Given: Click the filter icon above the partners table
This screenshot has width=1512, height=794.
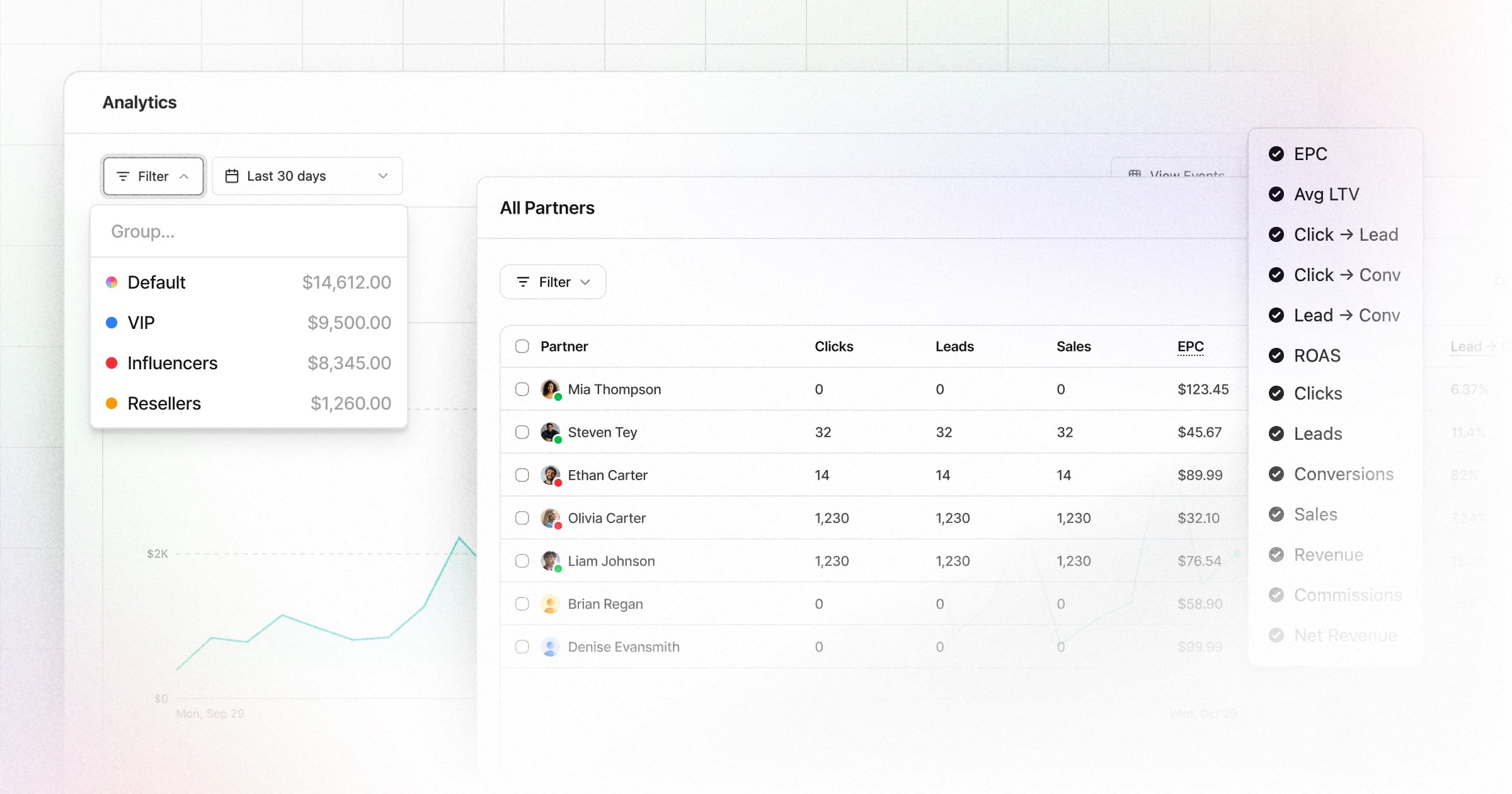Looking at the screenshot, I should pos(523,282).
